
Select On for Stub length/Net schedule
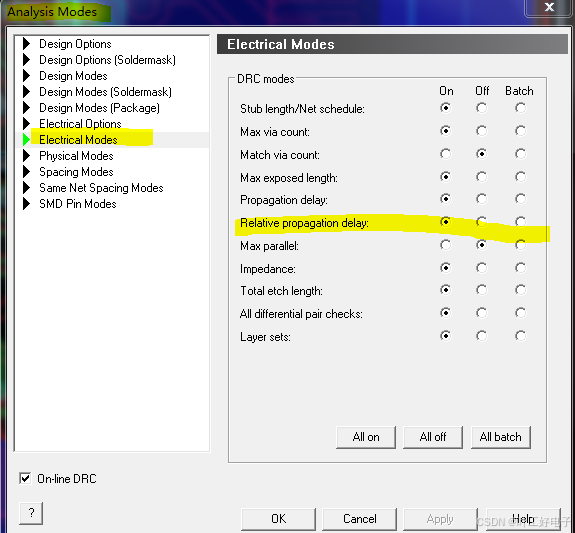tap(446, 108)
